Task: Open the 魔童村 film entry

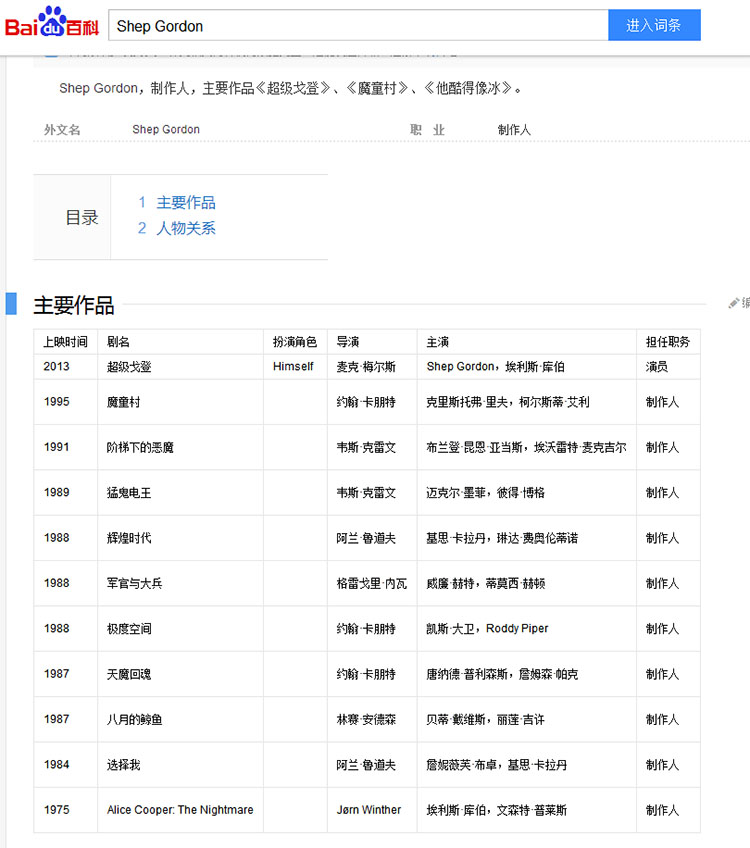Action: tap(123, 402)
